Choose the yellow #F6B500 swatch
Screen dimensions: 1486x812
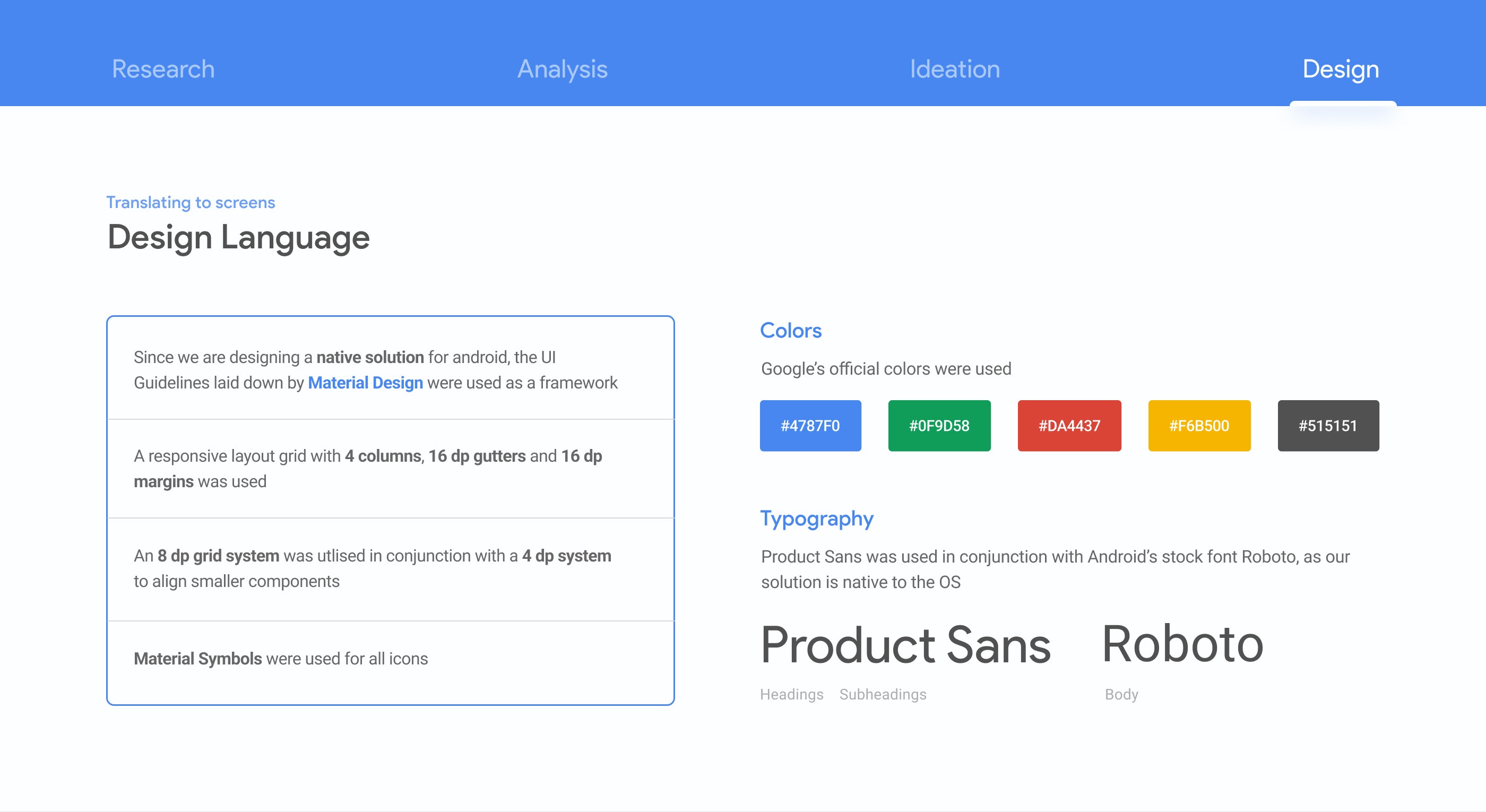(x=1199, y=426)
